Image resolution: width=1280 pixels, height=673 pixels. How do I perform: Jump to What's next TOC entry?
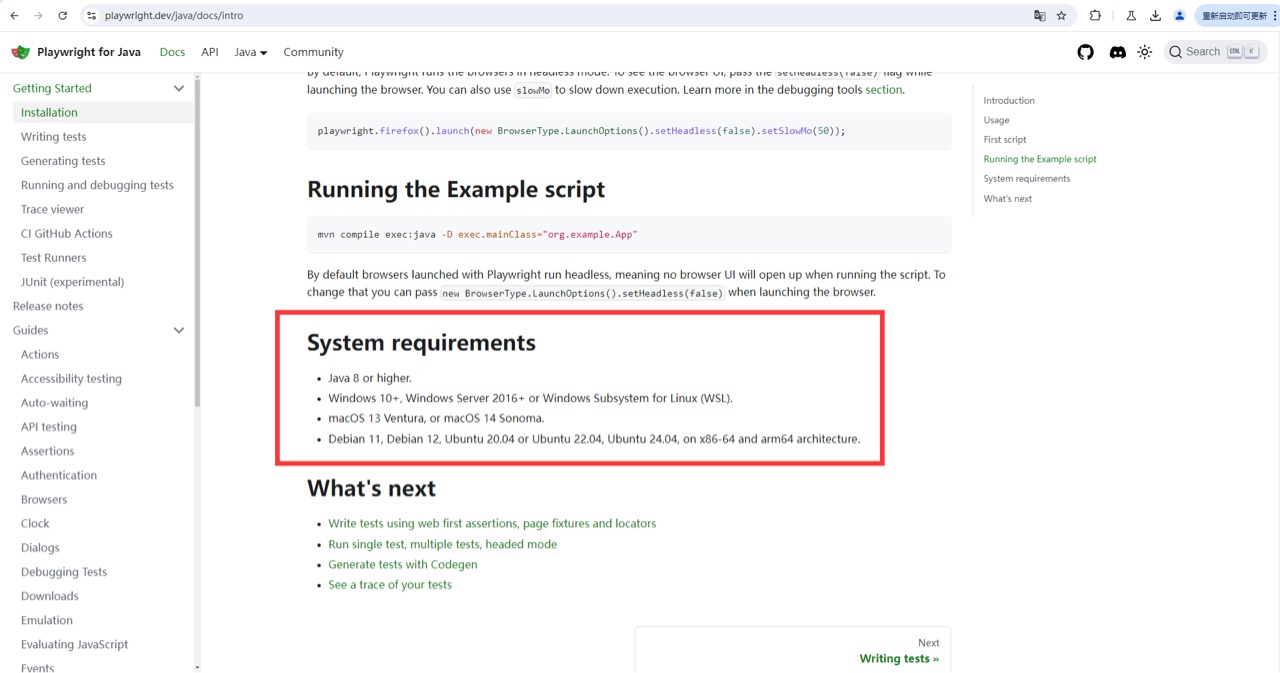[x=1008, y=199]
